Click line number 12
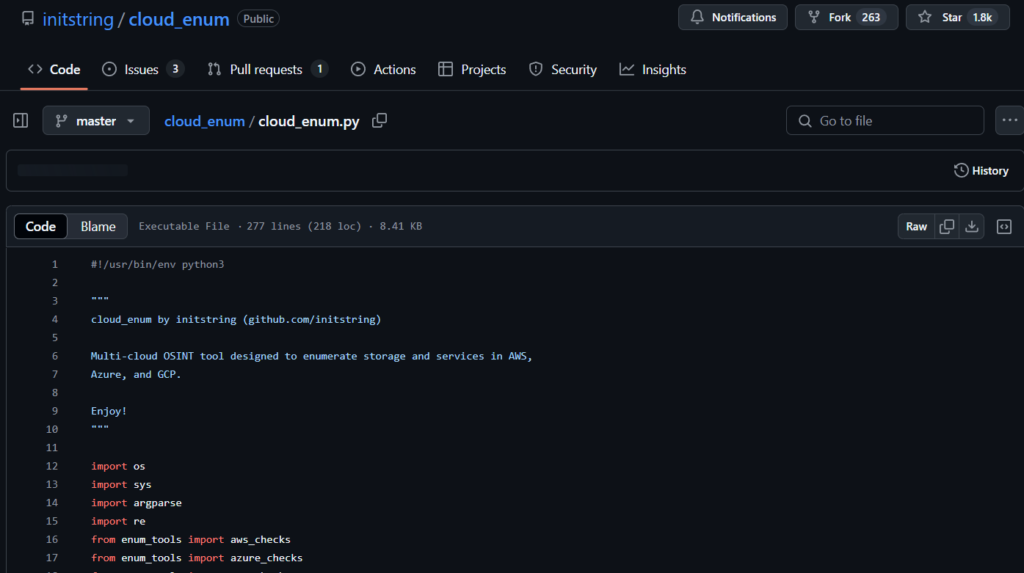 point(52,466)
